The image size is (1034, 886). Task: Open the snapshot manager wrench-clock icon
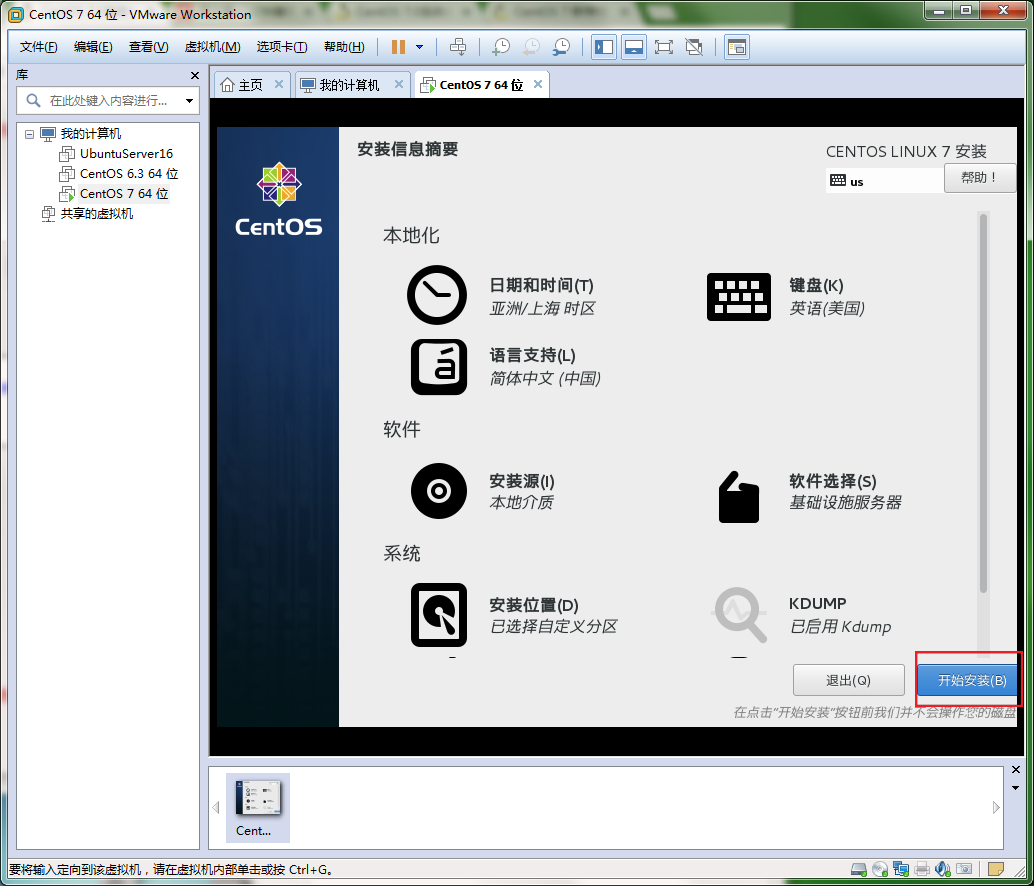click(561, 47)
